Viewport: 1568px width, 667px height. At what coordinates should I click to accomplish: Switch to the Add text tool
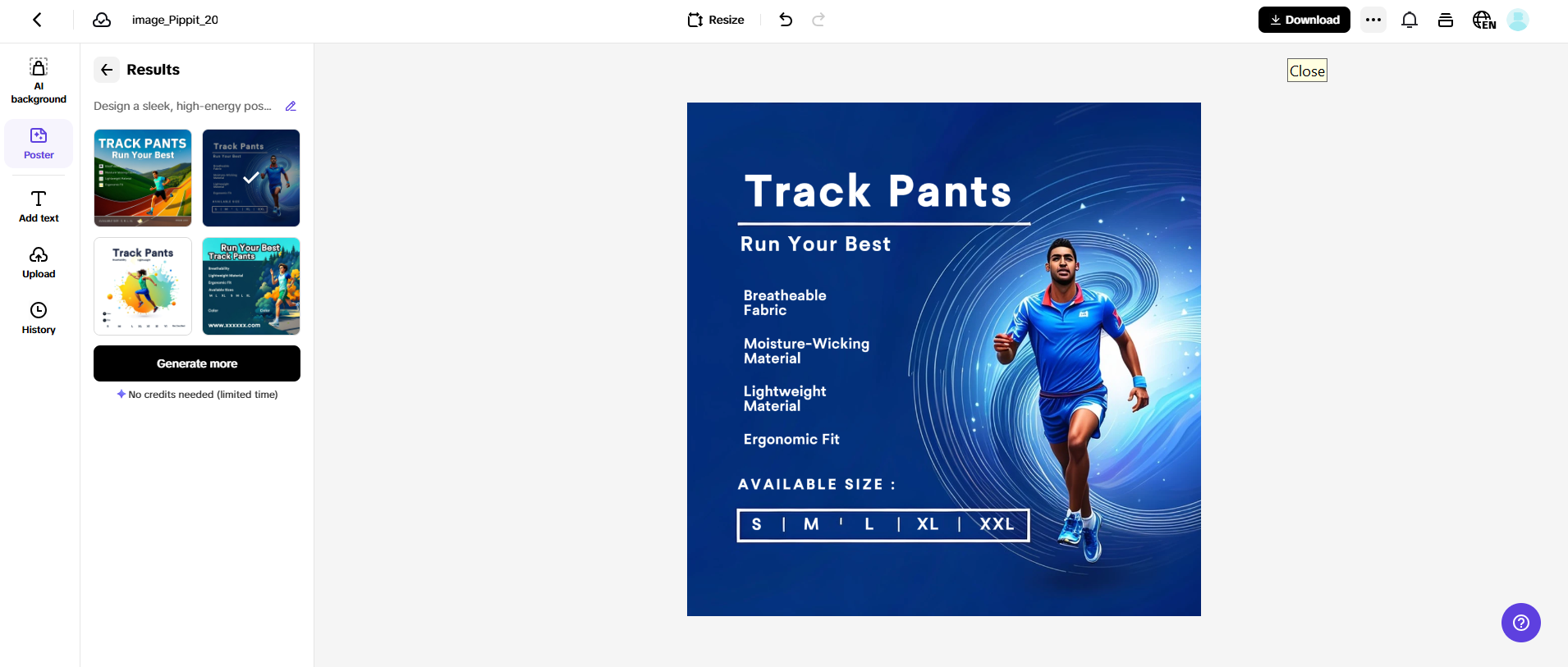click(39, 206)
